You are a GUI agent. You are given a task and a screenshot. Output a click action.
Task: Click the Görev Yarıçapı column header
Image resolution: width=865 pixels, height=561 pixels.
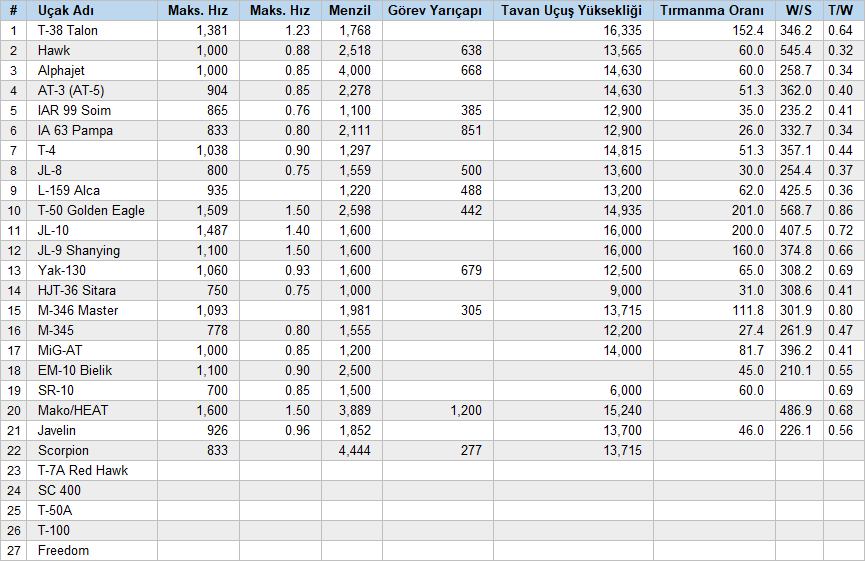(437, 10)
